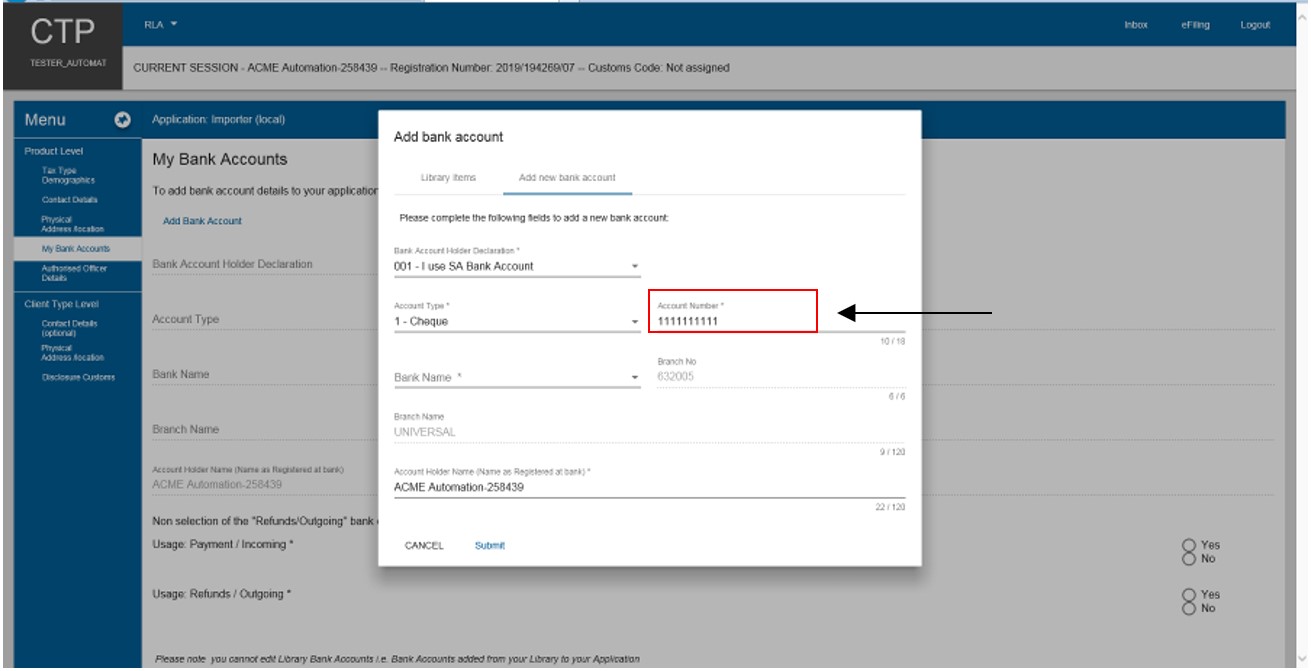The width and height of the screenshot is (1311, 671).
Task: Click the Branch Name field
Action: 650,432
